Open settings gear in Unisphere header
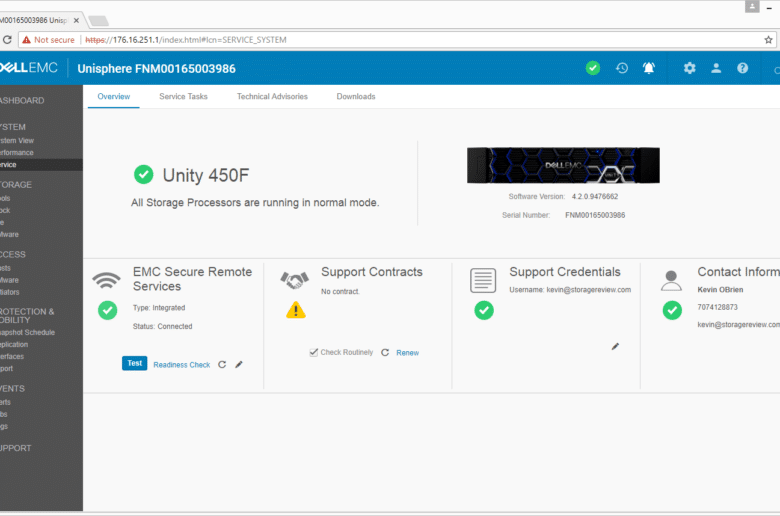This screenshot has width=780, height=516. [x=689, y=68]
